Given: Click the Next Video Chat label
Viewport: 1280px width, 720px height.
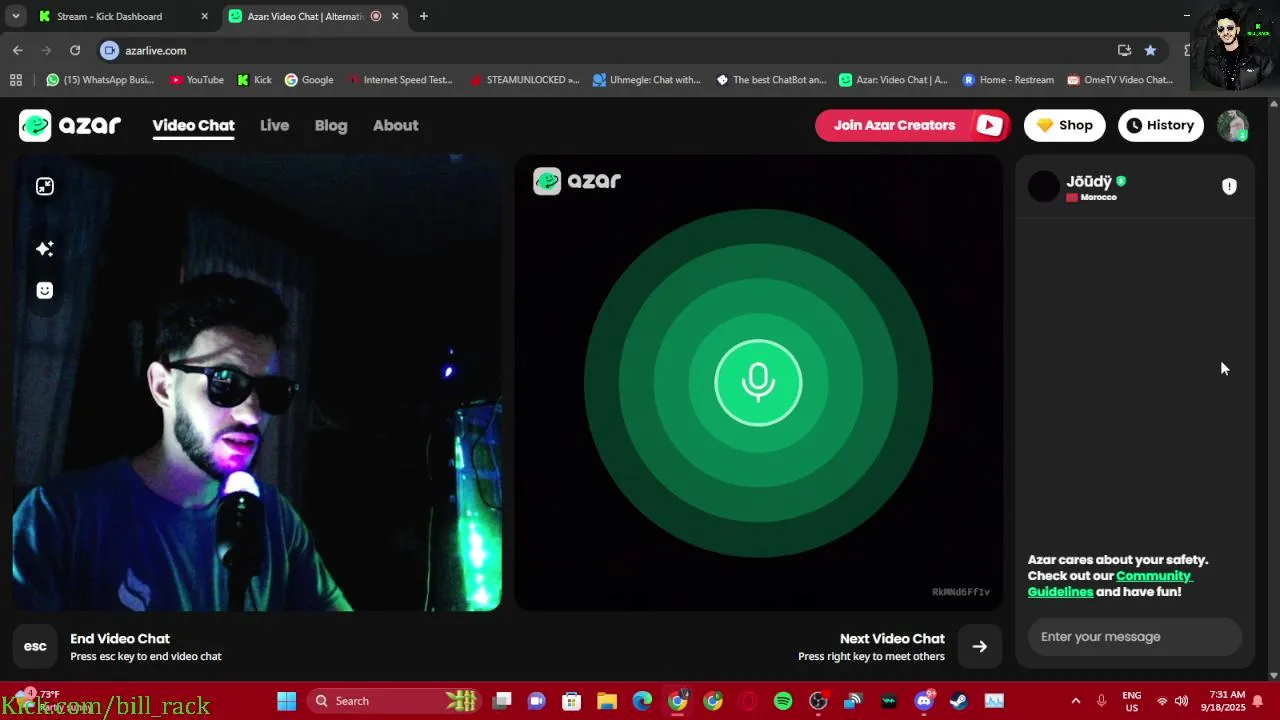Looking at the screenshot, I should point(892,638).
